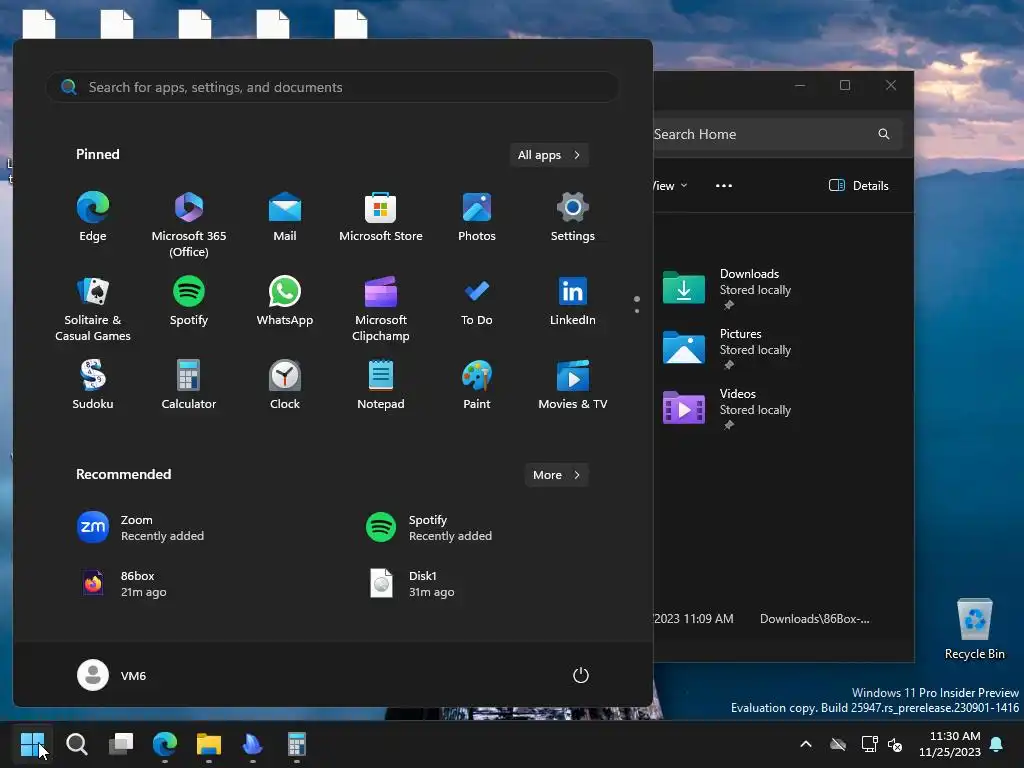Launch Solitaire & Casual Games
Image resolution: width=1024 pixels, height=768 pixels.
93,308
